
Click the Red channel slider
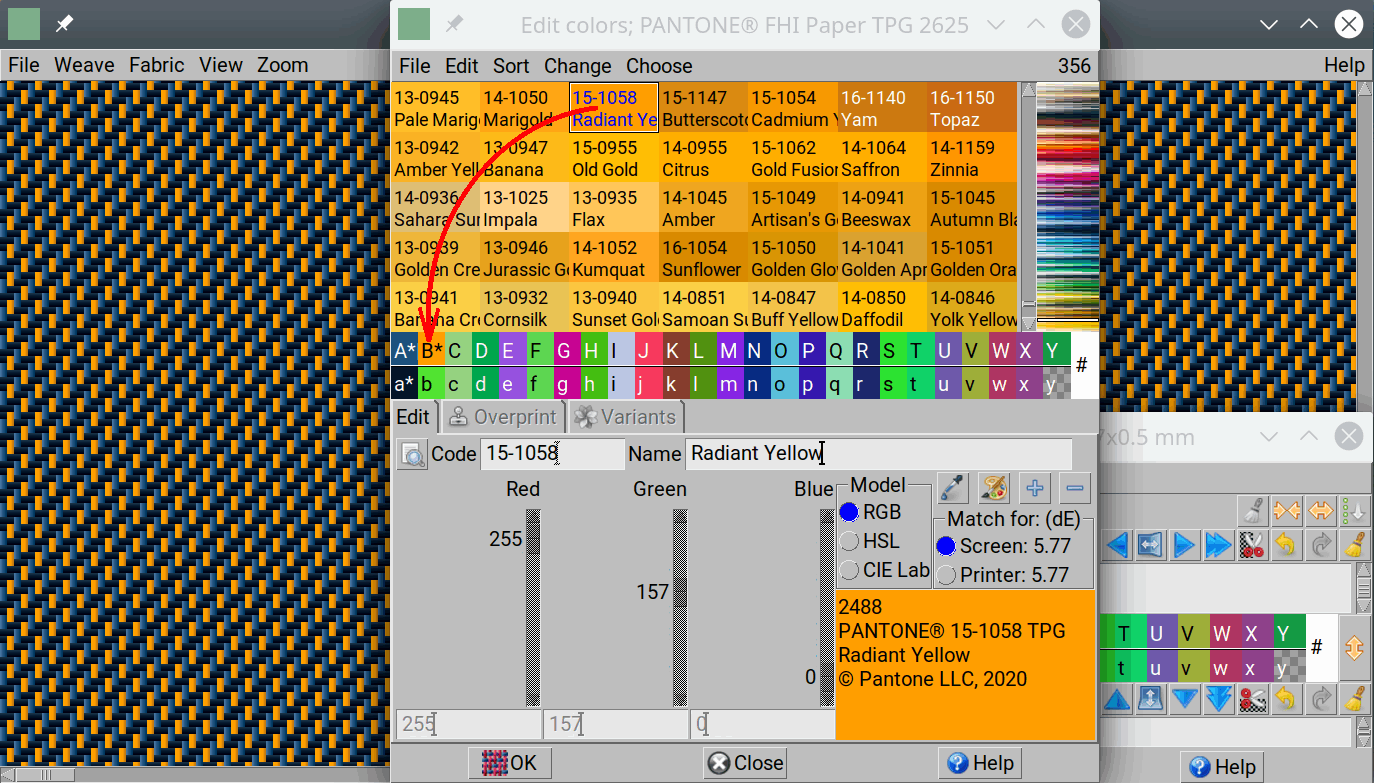click(x=533, y=608)
